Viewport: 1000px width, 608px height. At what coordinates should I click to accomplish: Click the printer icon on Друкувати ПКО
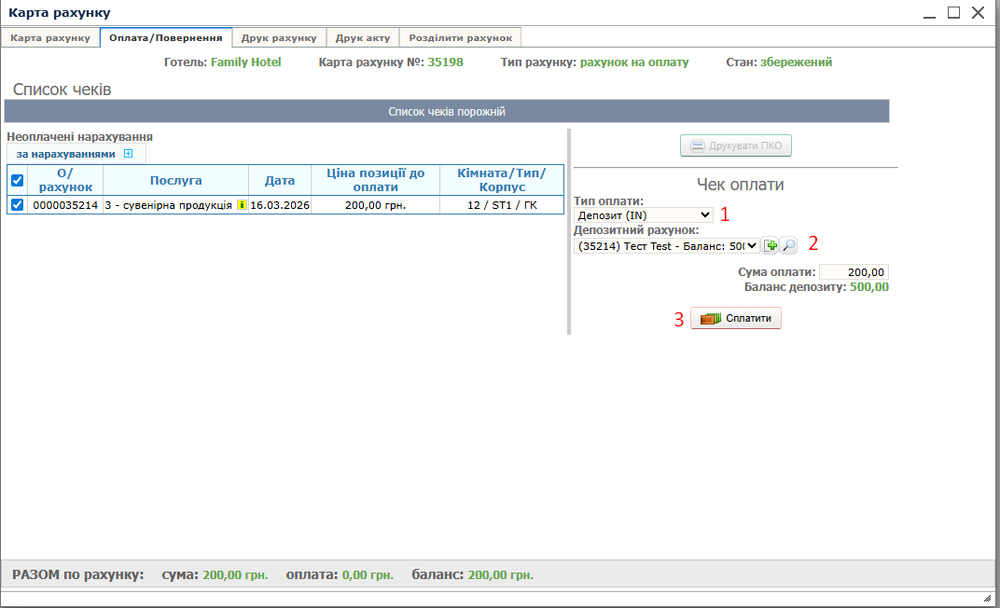[696, 147]
